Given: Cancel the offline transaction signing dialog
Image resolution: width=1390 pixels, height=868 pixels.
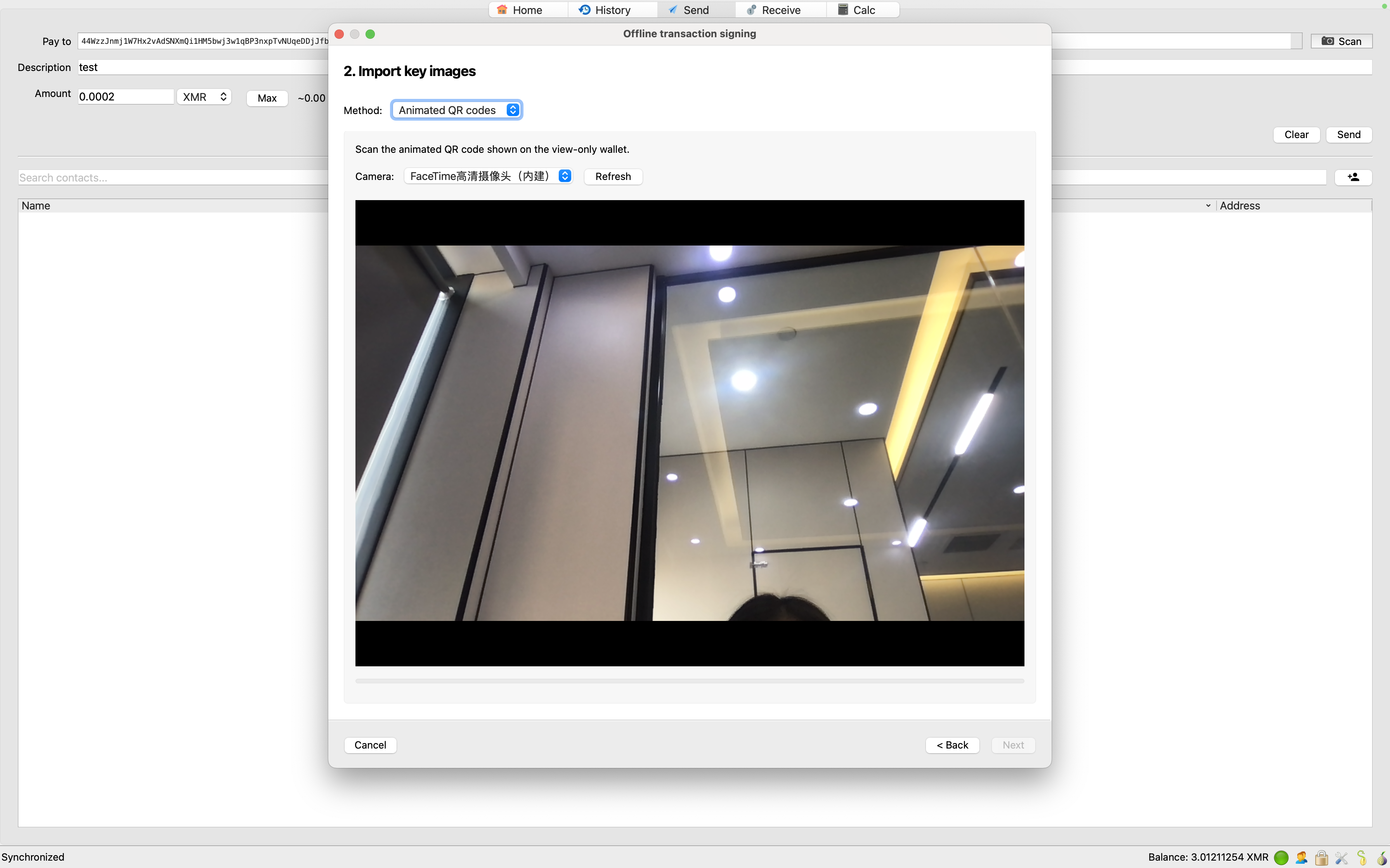Looking at the screenshot, I should click(x=370, y=745).
